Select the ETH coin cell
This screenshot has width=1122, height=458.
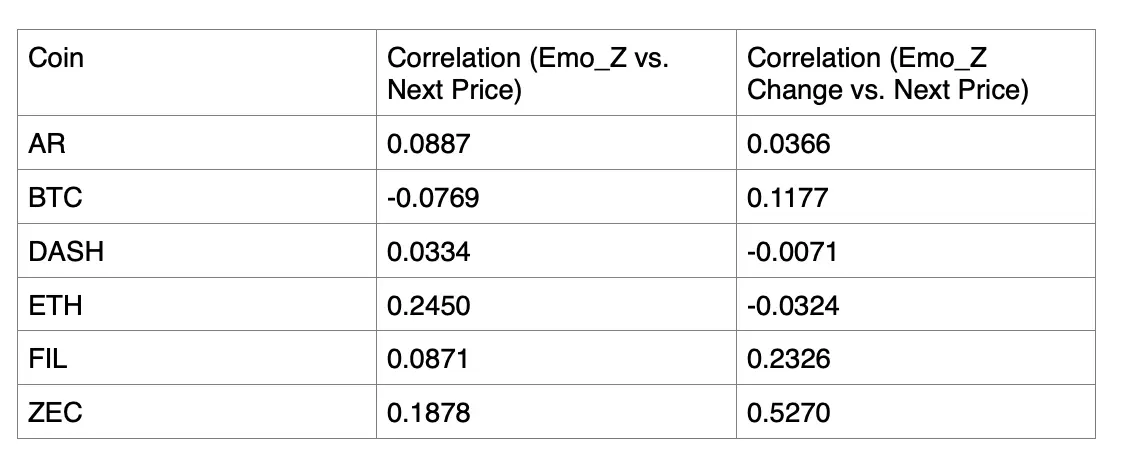[x=55, y=305]
